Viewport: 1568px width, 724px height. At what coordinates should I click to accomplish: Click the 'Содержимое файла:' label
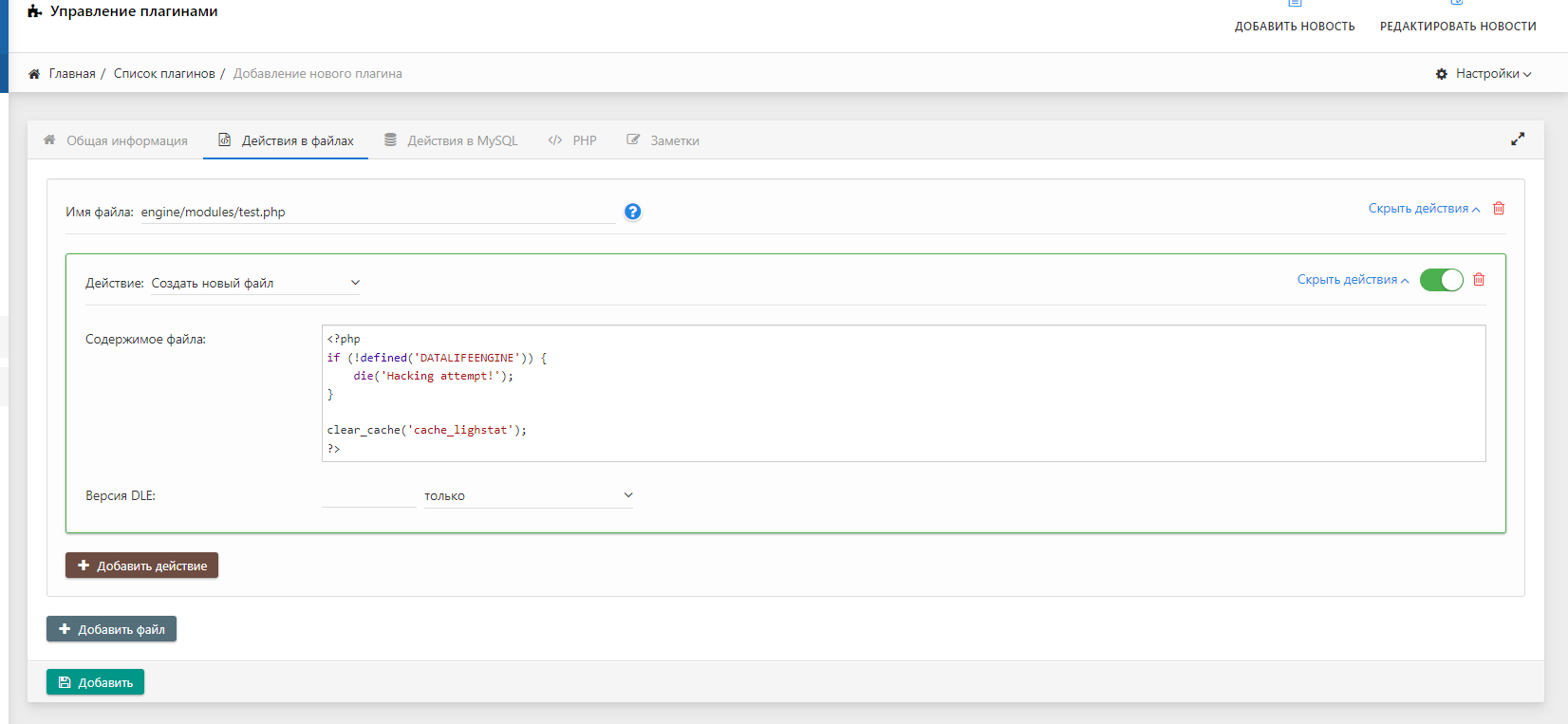tap(145, 339)
